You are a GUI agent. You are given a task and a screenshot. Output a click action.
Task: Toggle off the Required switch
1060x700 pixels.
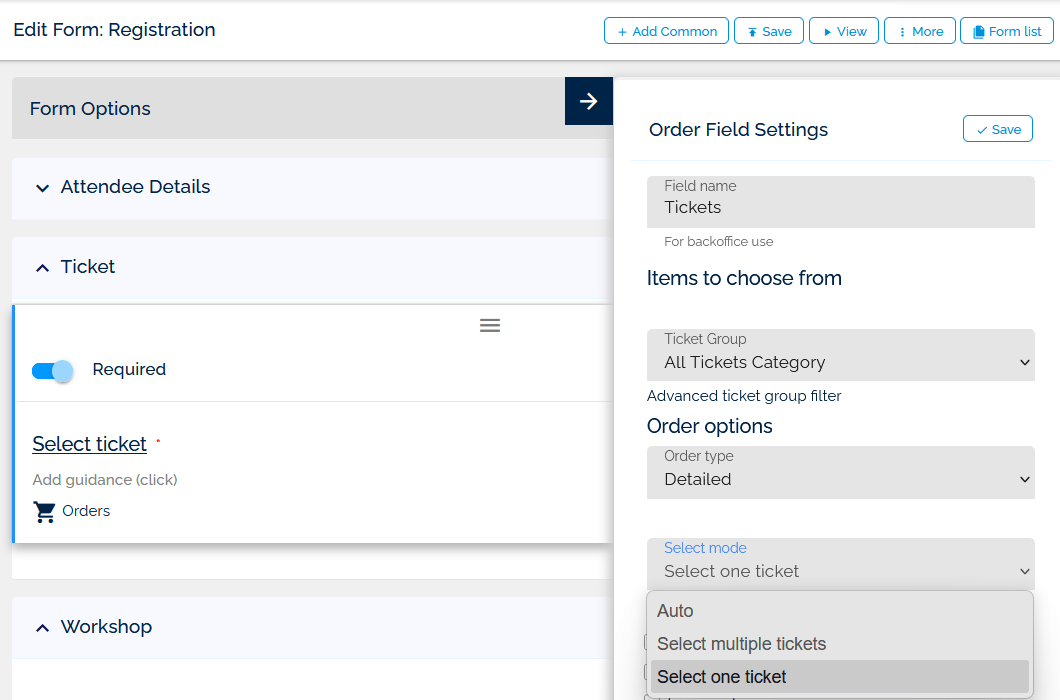pos(52,370)
